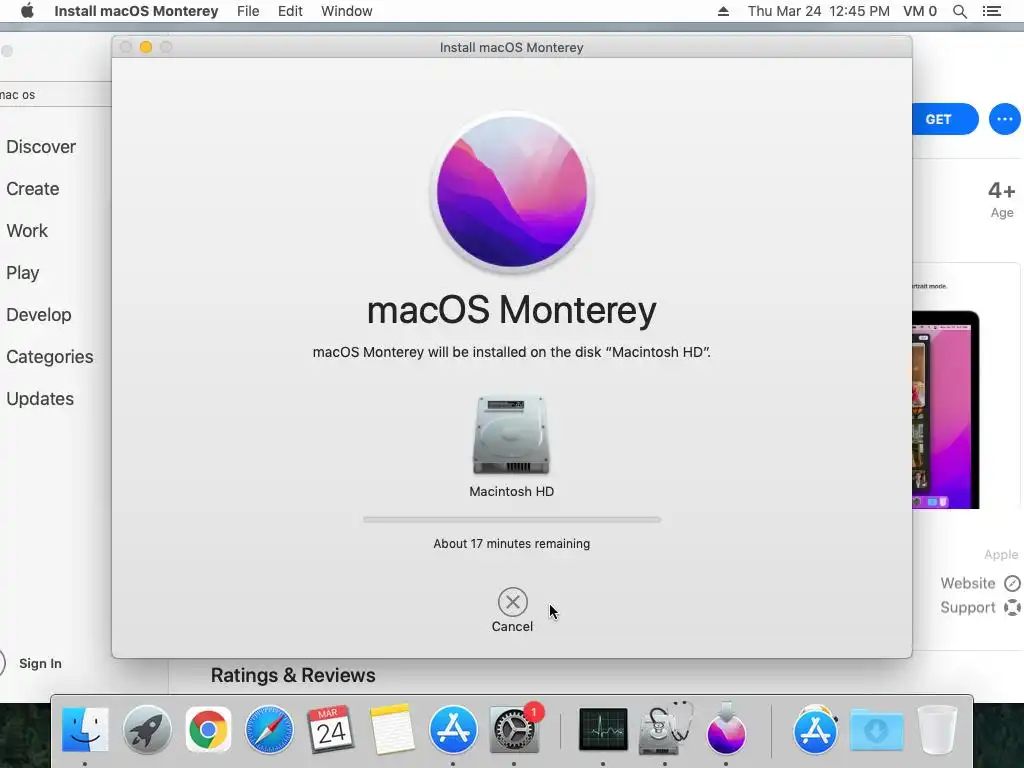The height and width of the screenshot is (768, 1024).
Task: Click the eject icon in menu bar
Action: click(x=723, y=11)
